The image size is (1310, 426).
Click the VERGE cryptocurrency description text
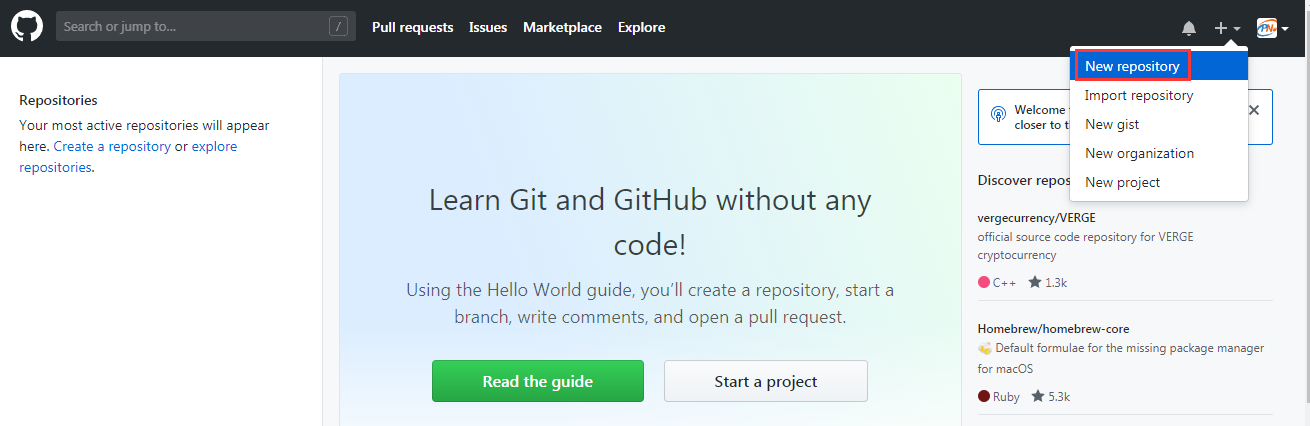point(1086,246)
